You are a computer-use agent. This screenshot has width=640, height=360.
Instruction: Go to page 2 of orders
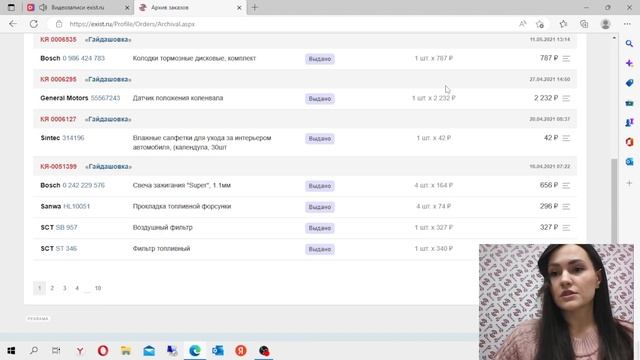52,288
